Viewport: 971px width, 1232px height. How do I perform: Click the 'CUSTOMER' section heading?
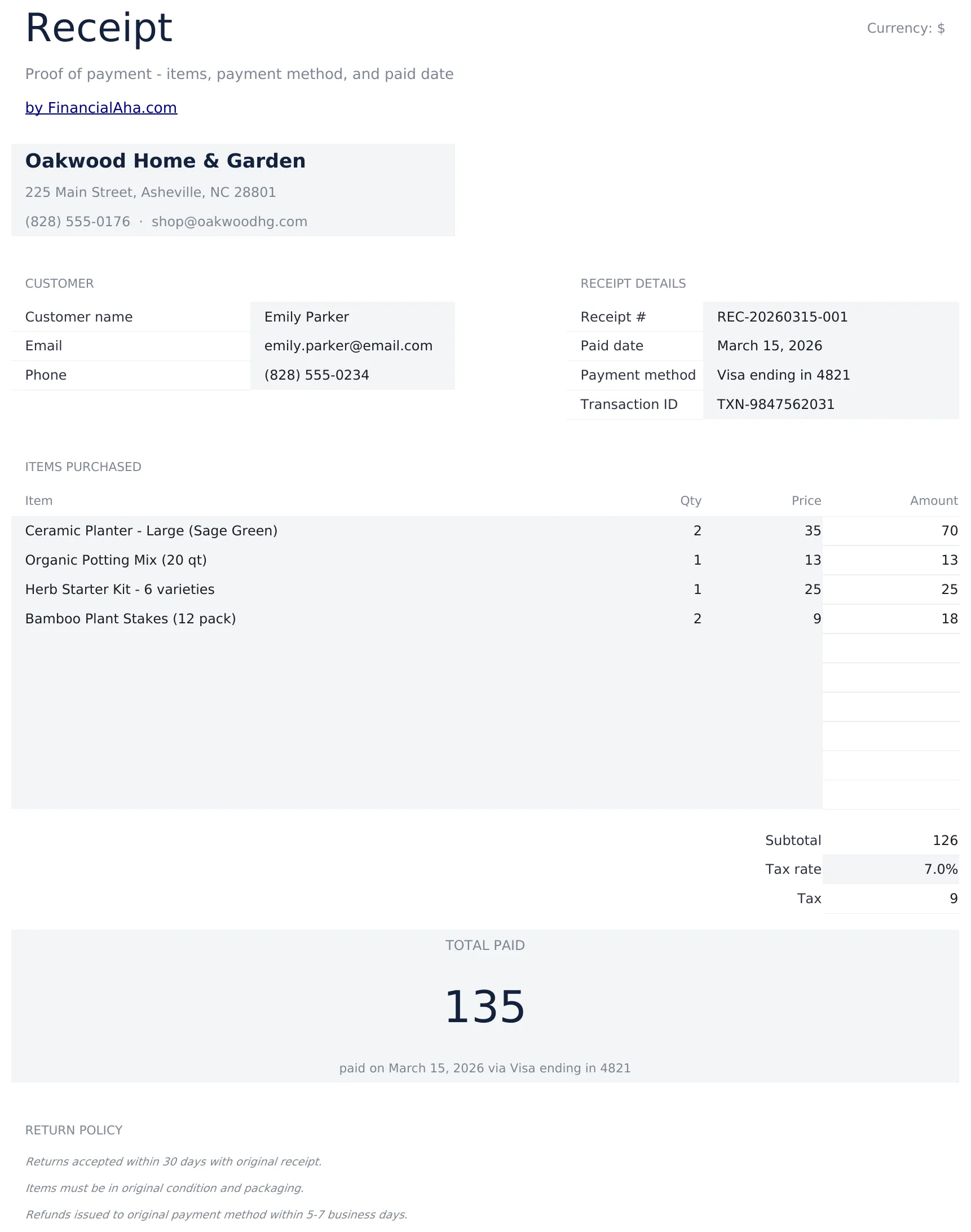point(59,283)
